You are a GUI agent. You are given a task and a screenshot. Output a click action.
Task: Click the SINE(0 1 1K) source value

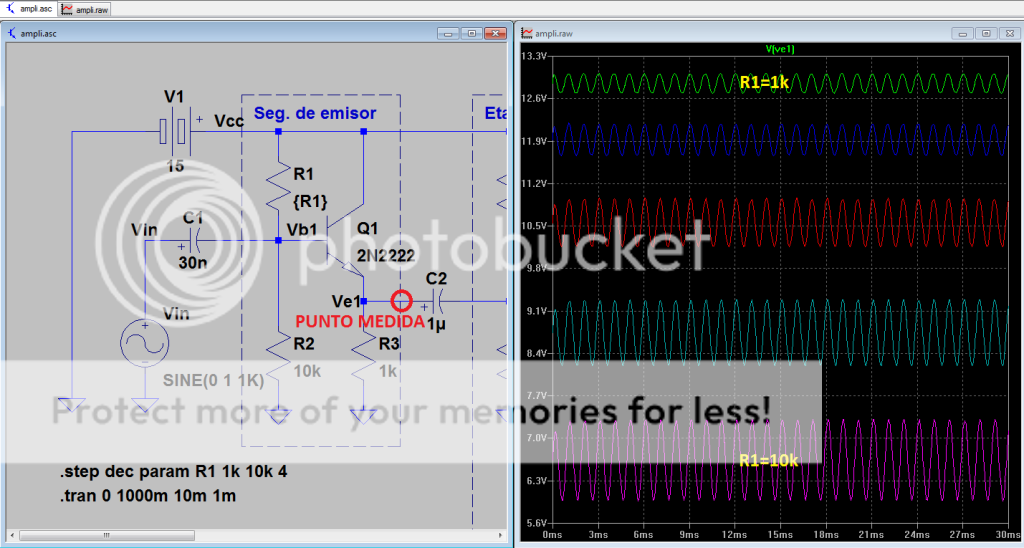pos(214,381)
